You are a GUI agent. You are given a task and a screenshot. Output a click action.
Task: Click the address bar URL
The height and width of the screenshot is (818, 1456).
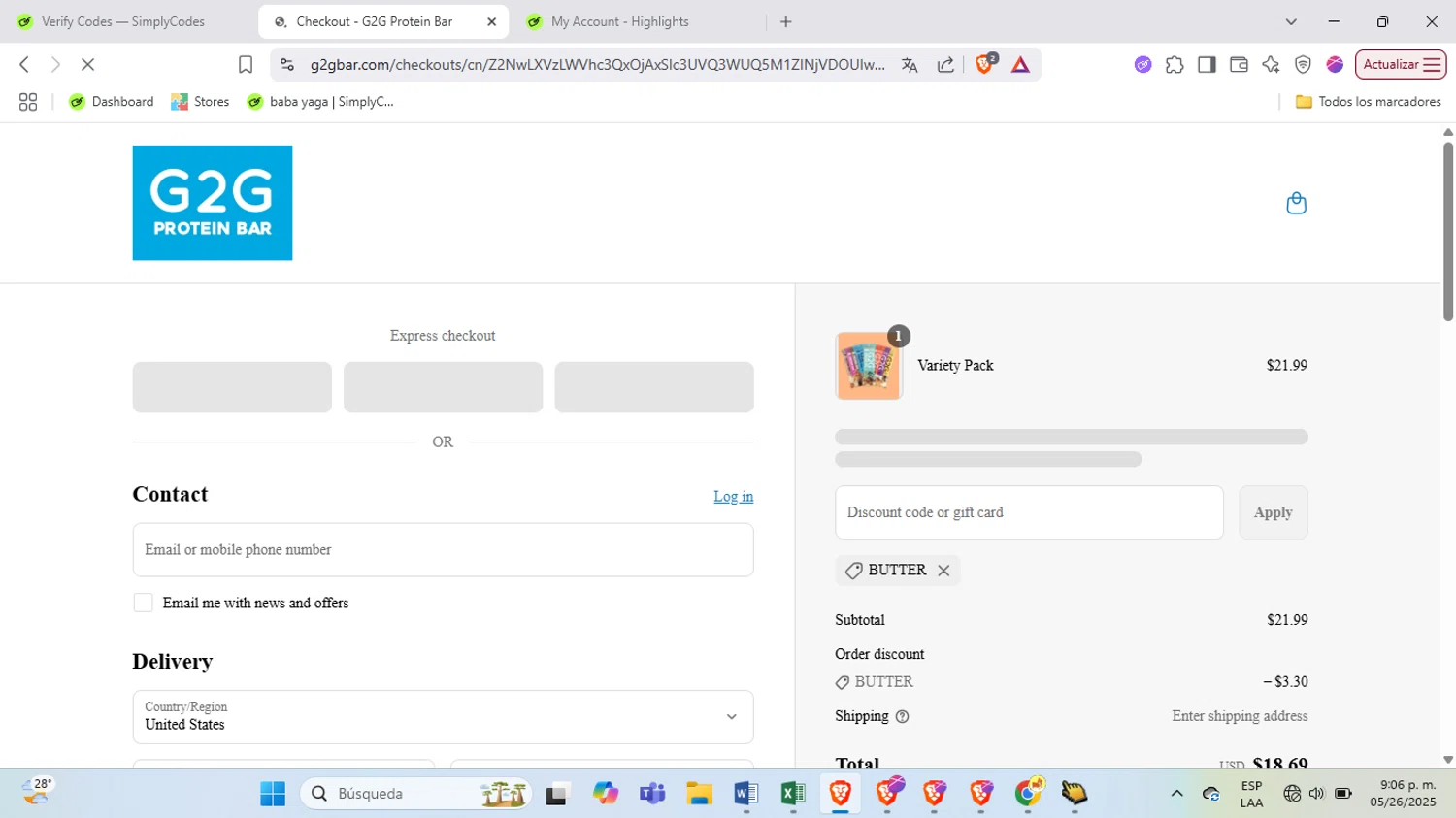(597, 65)
